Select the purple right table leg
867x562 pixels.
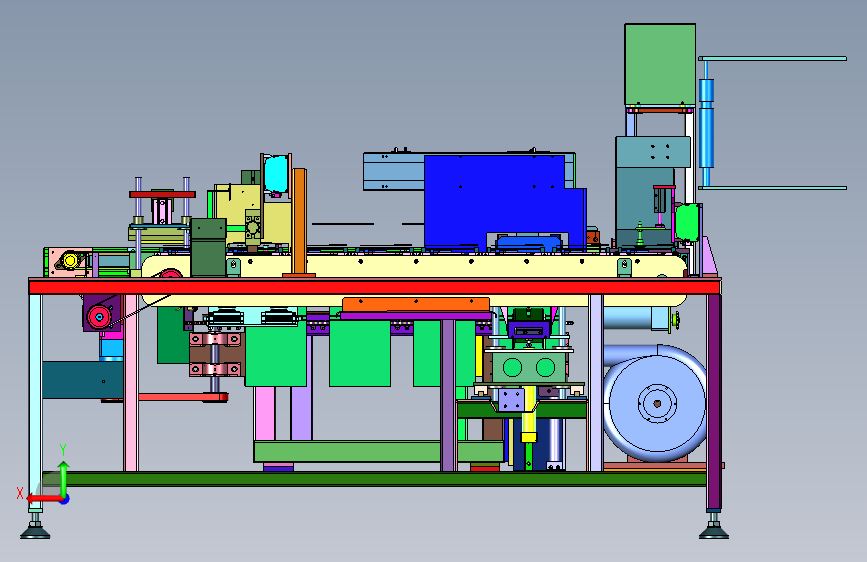coord(714,402)
